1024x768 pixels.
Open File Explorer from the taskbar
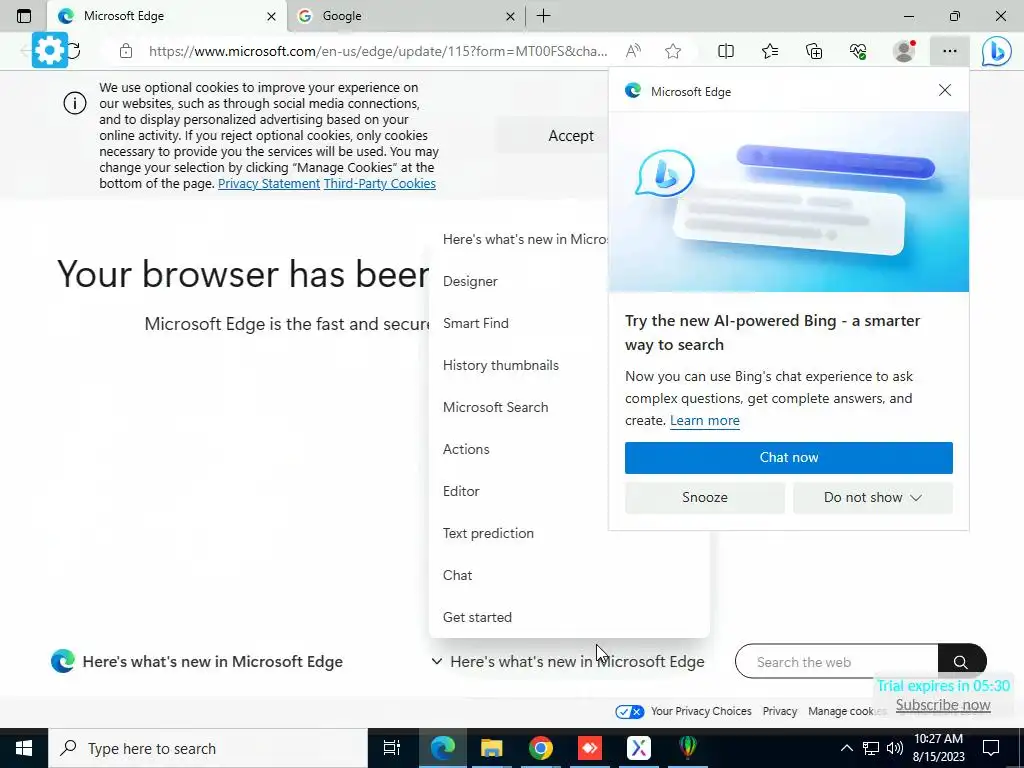point(491,748)
